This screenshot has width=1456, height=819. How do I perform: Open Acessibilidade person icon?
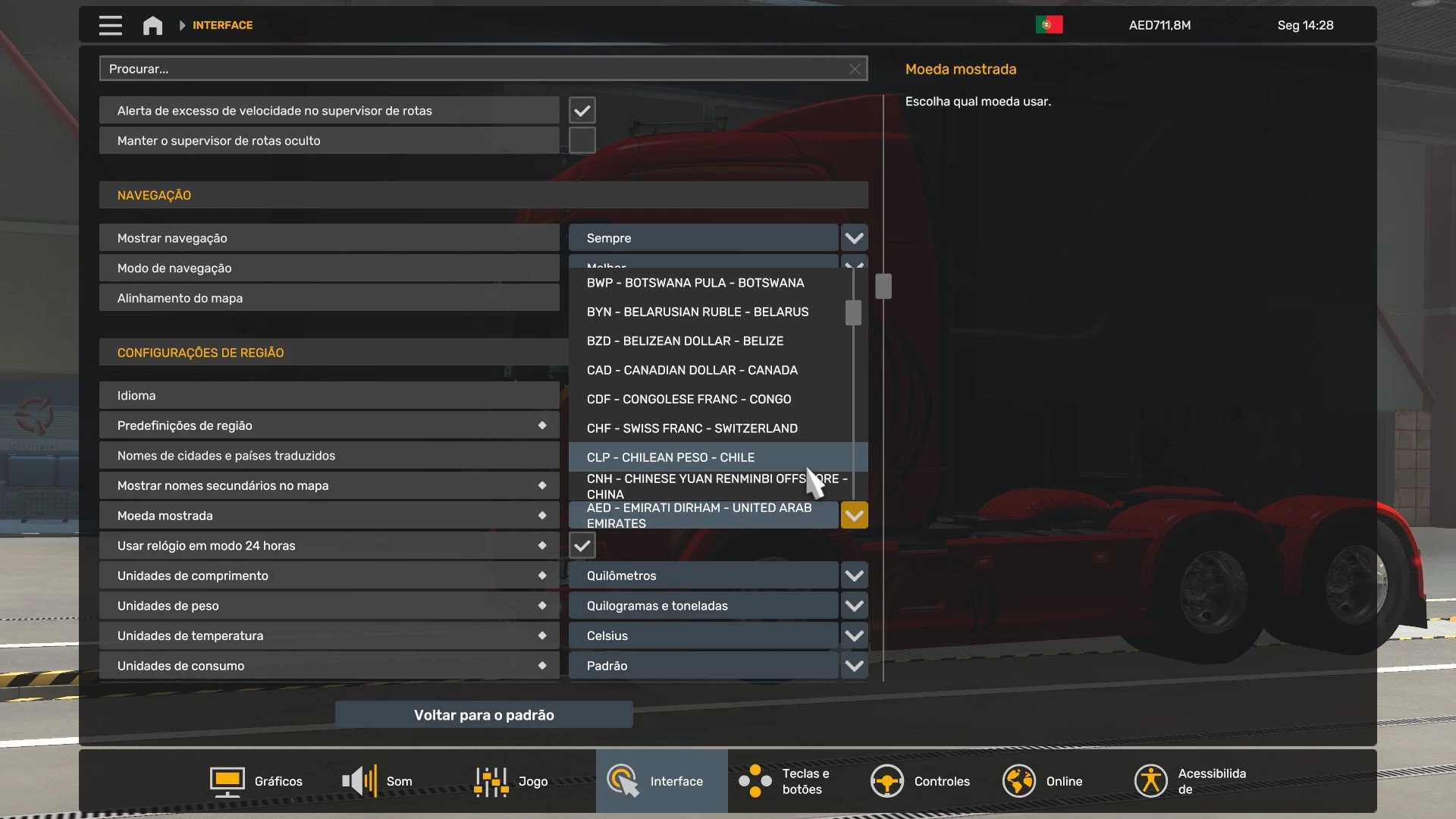click(x=1150, y=781)
